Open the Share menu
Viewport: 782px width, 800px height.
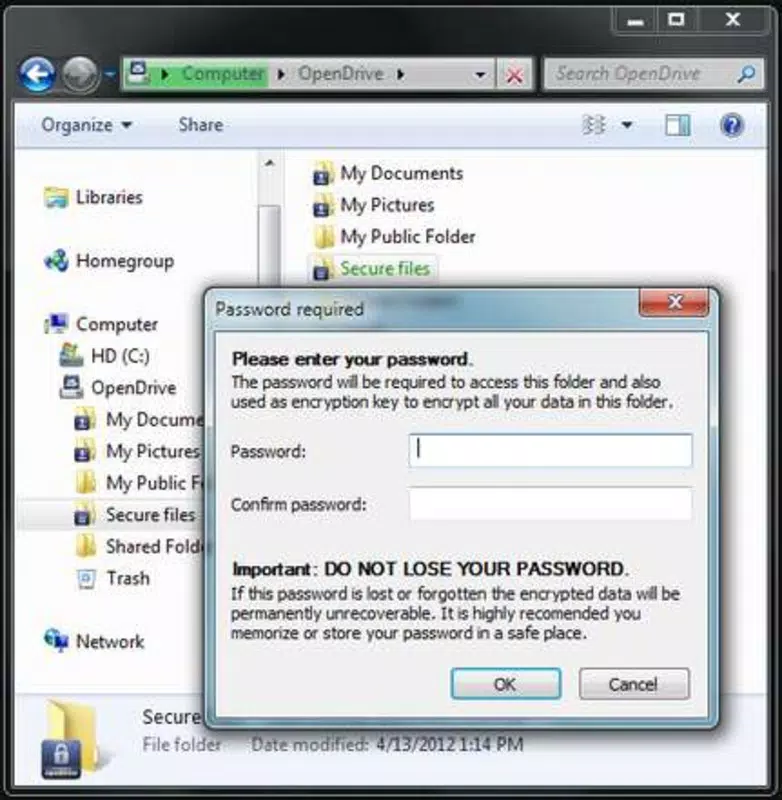click(x=200, y=125)
